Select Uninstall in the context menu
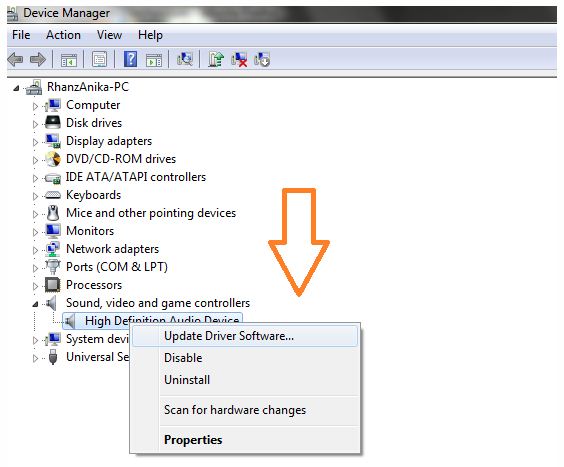 click(187, 380)
